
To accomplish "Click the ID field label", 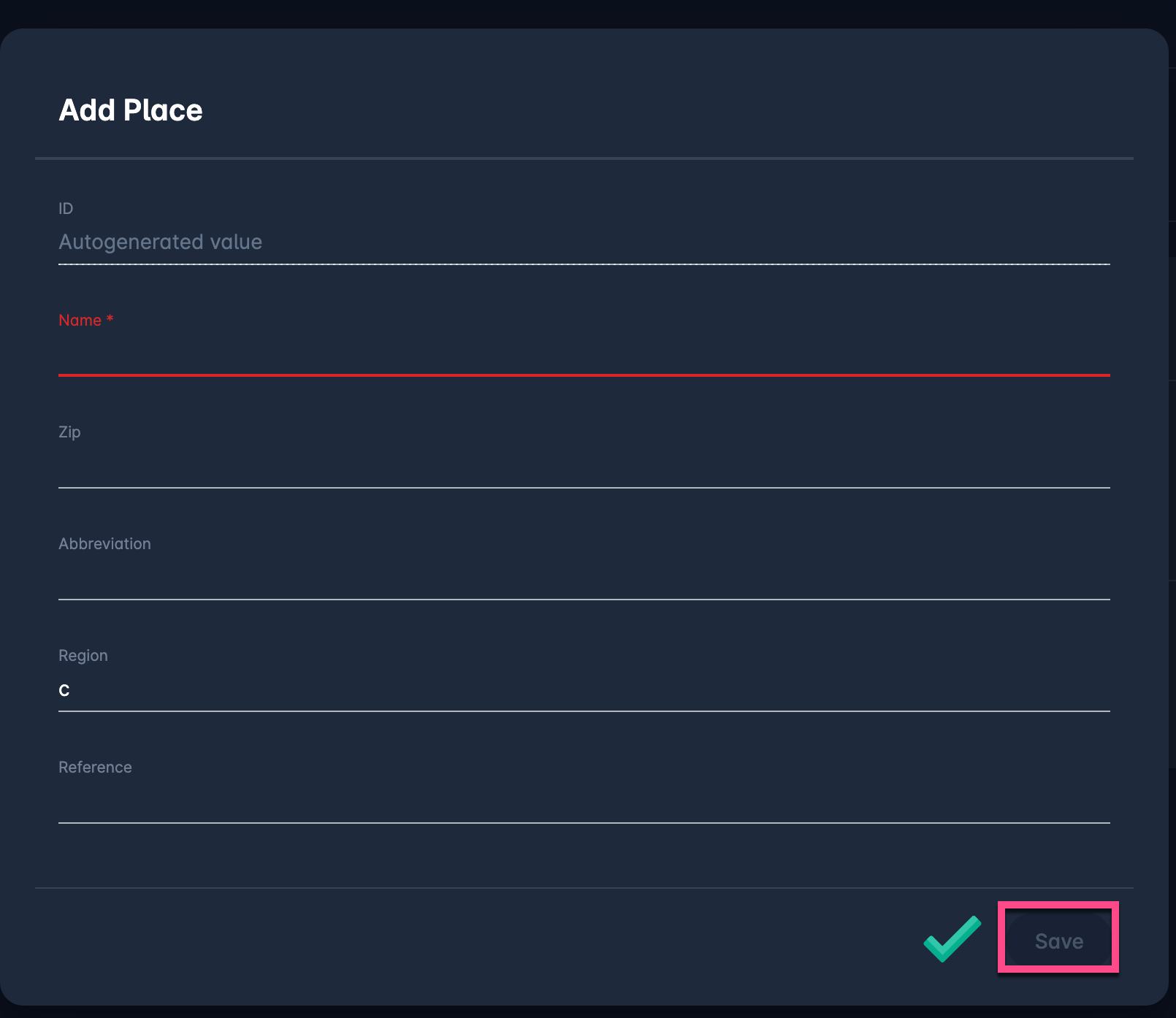I will coord(66,209).
